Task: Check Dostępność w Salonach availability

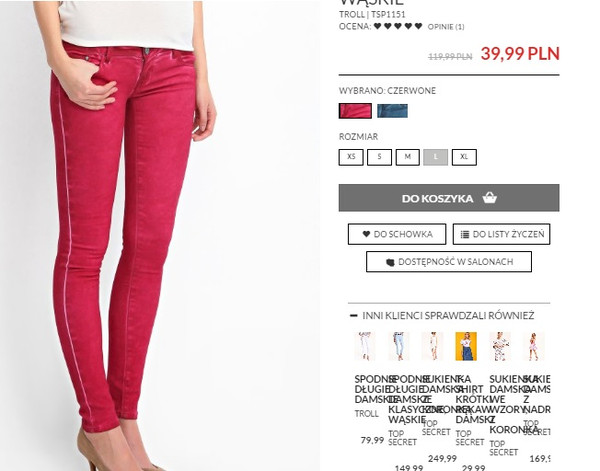Action: point(449,262)
